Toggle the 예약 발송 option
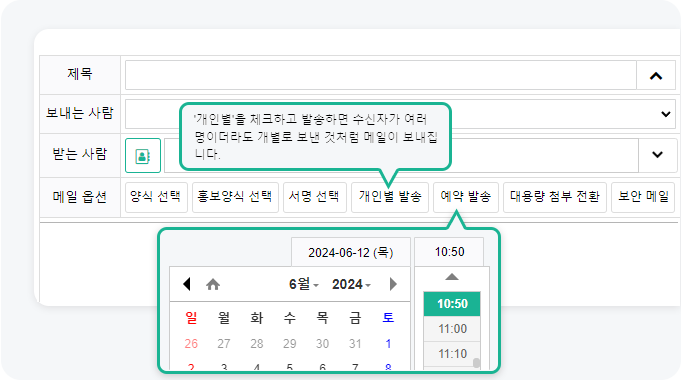Screen dimensions: 681x380 (466, 197)
